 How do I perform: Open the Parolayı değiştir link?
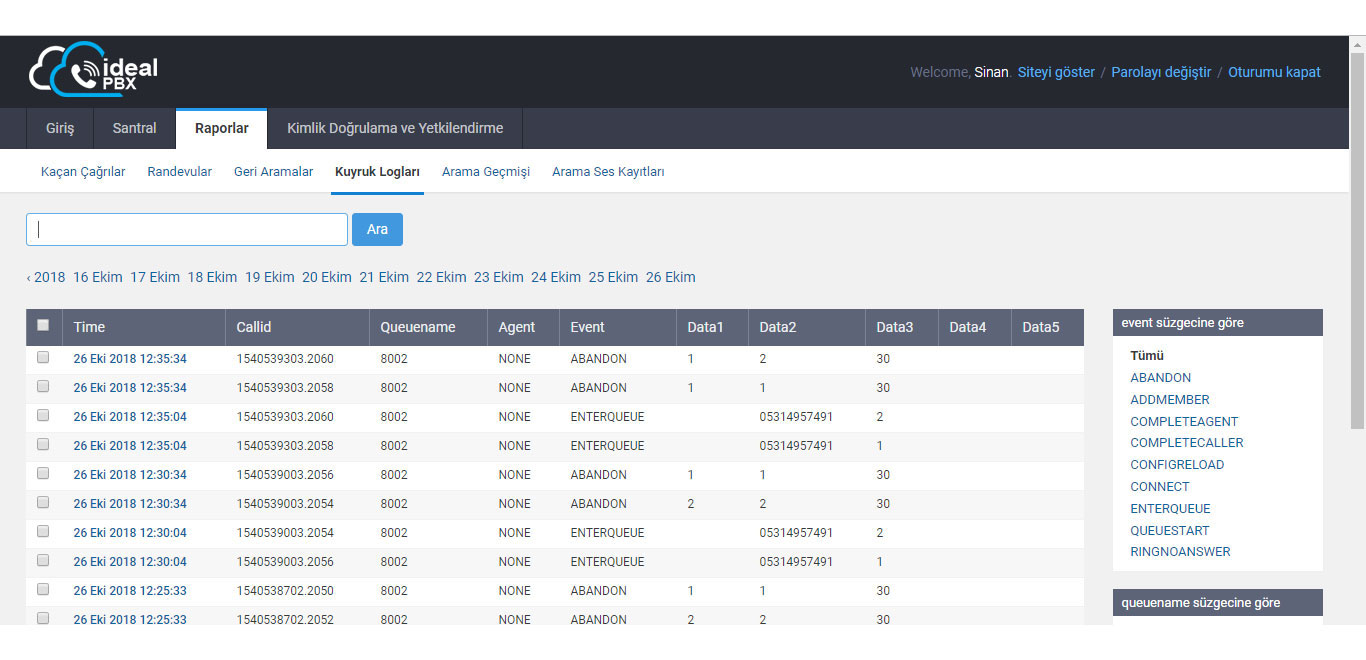1161,72
